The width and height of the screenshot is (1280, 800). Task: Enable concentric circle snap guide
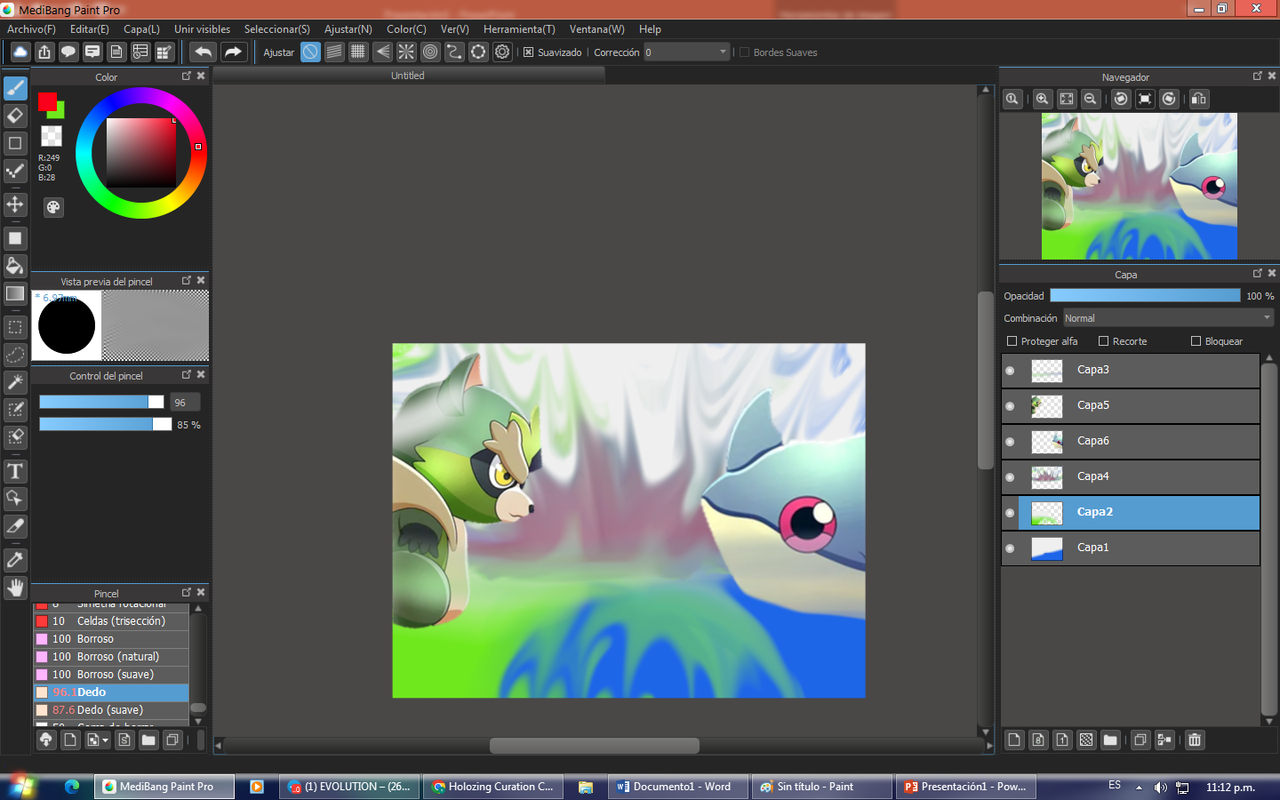coord(431,52)
